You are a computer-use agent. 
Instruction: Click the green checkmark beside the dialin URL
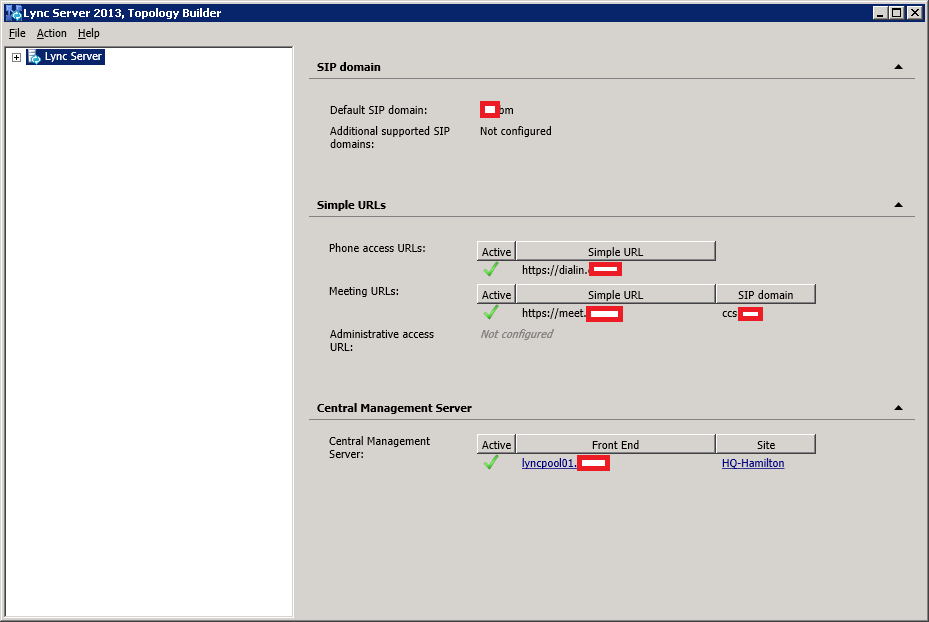(x=491, y=270)
